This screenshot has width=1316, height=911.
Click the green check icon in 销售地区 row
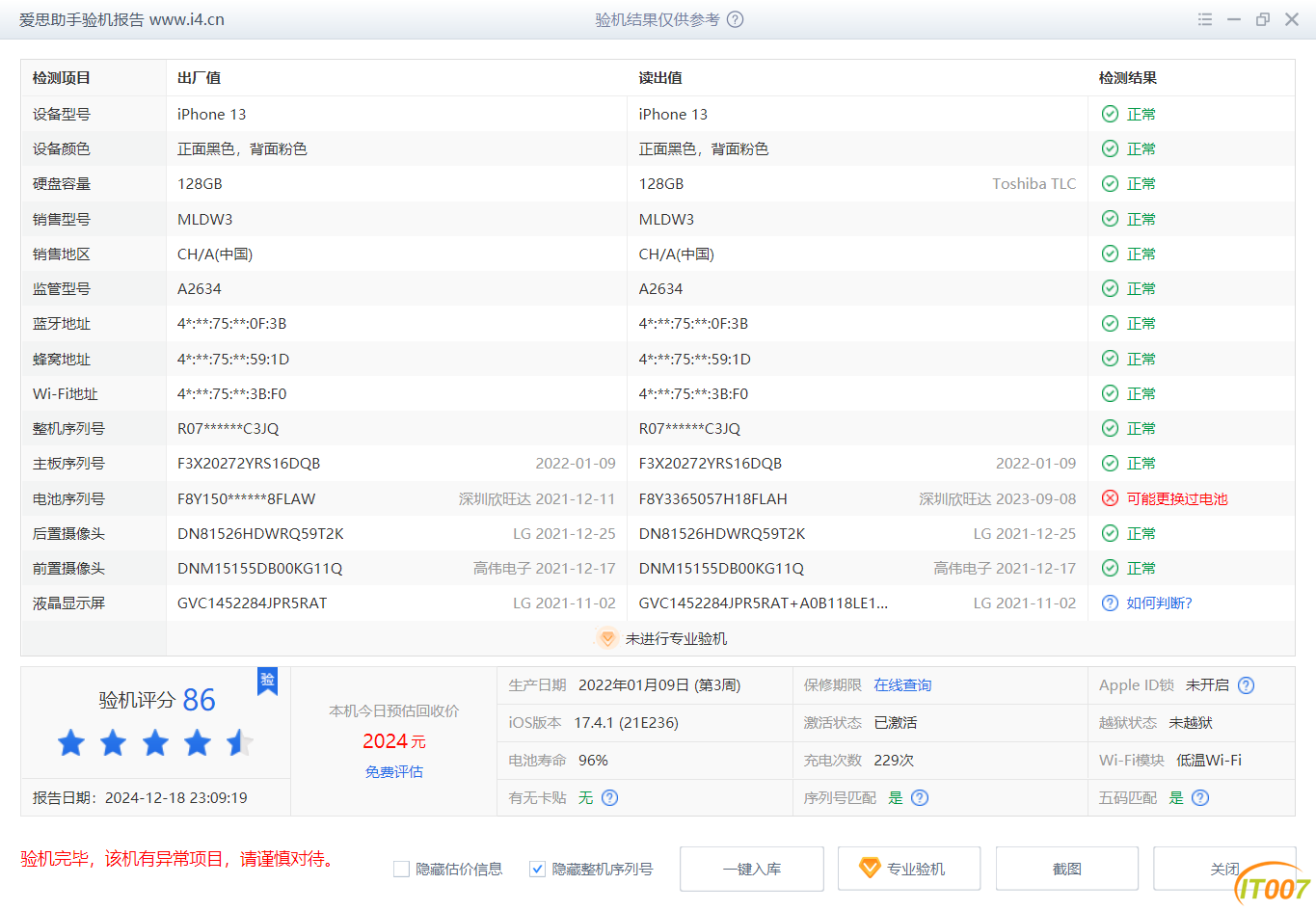point(1110,254)
